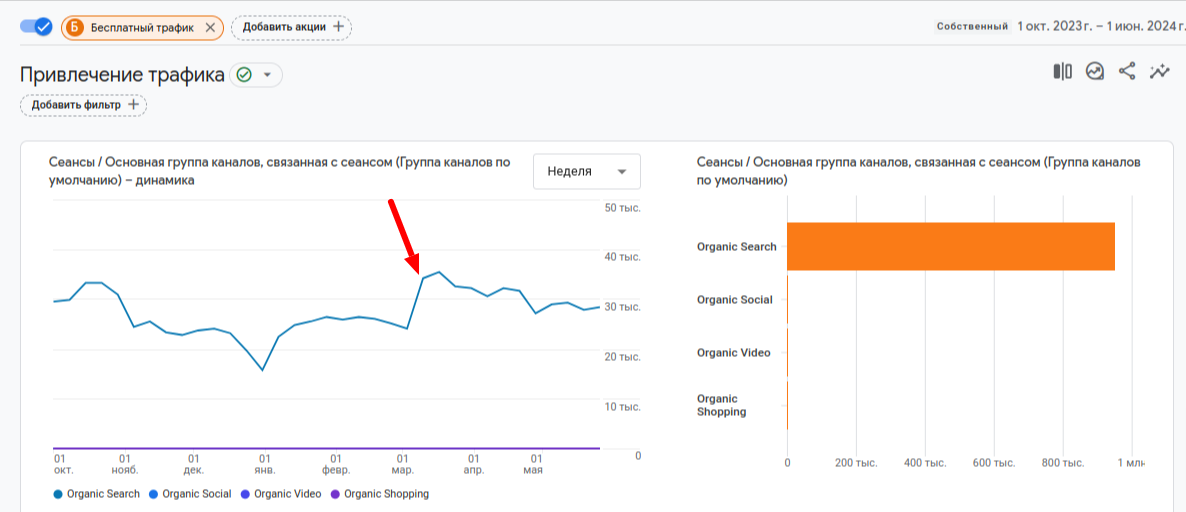
Task: Click the orange Б segment badge
Action: (x=76, y=28)
